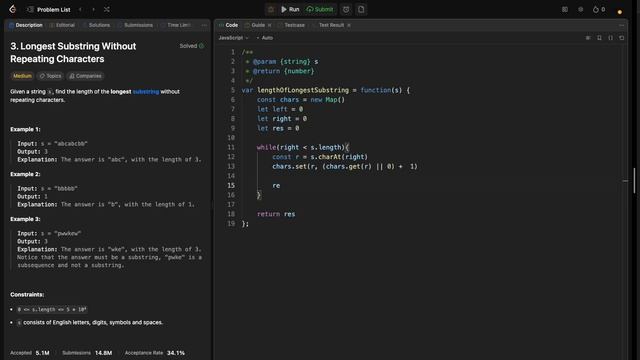
Task: Click the Example 2 input 's = "bbbbb"'
Action: [x=59, y=189]
